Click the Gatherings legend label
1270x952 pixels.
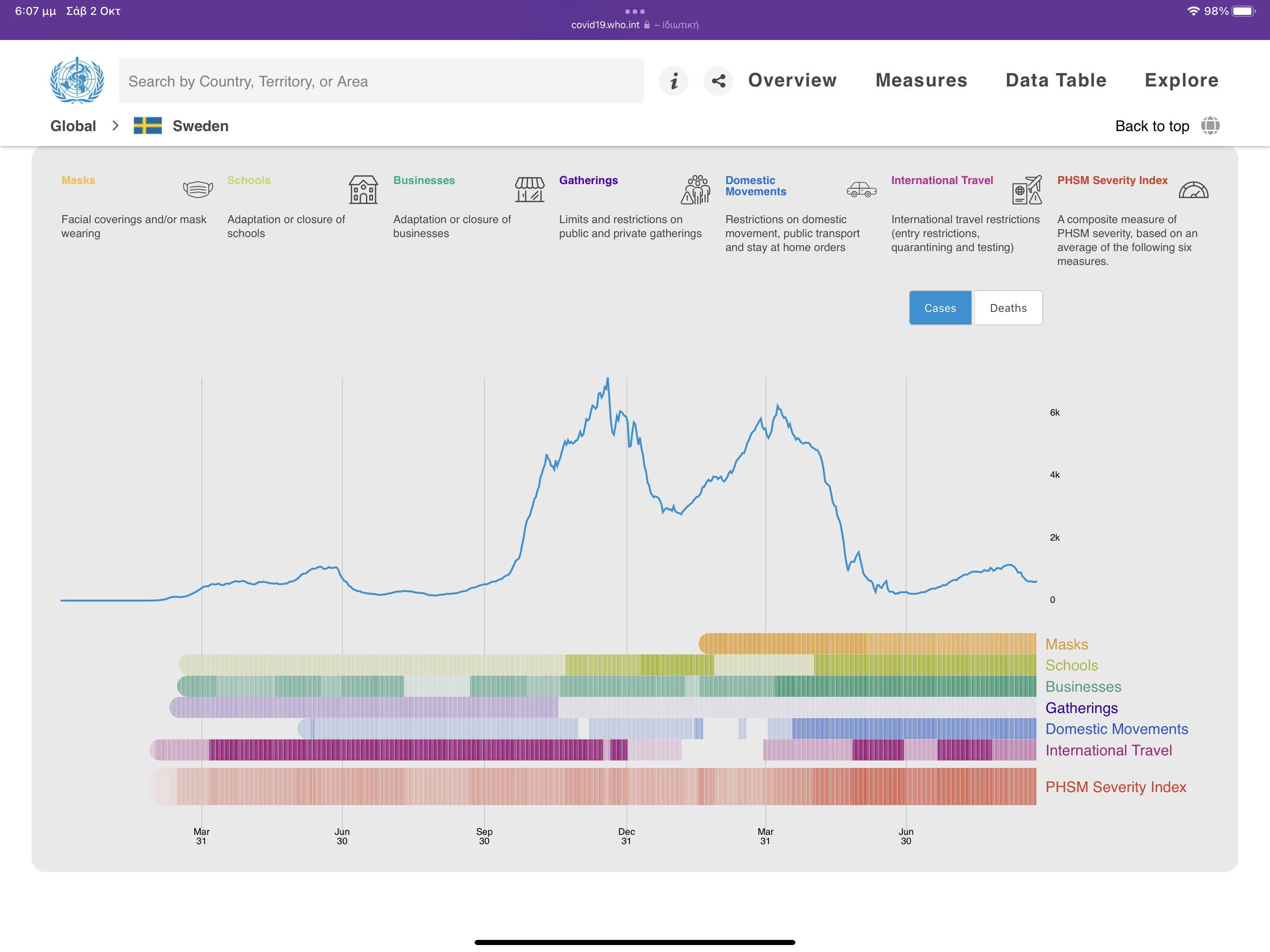click(1081, 708)
